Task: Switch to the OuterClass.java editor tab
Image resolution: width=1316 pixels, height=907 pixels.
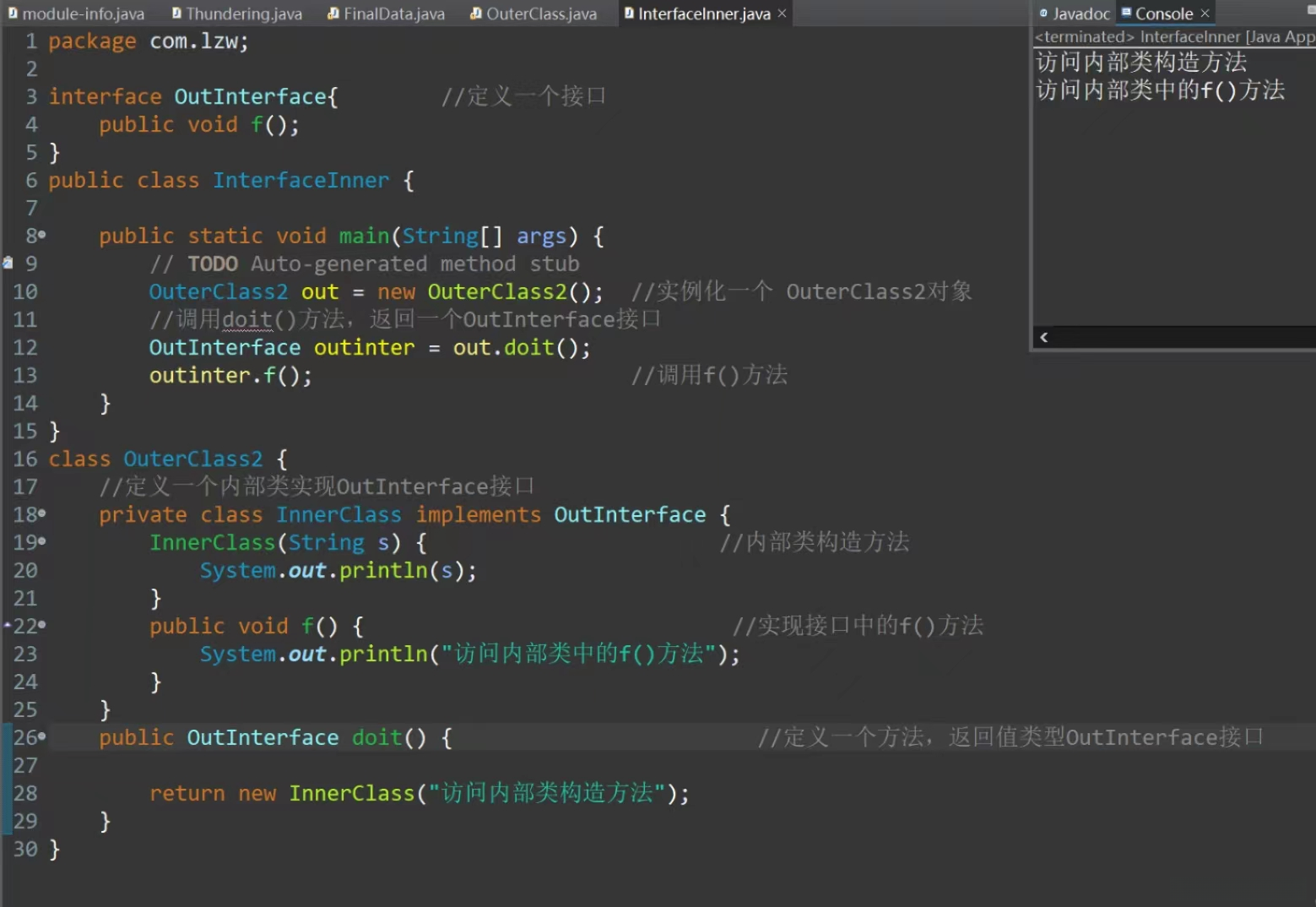Action: (x=541, y=14)
